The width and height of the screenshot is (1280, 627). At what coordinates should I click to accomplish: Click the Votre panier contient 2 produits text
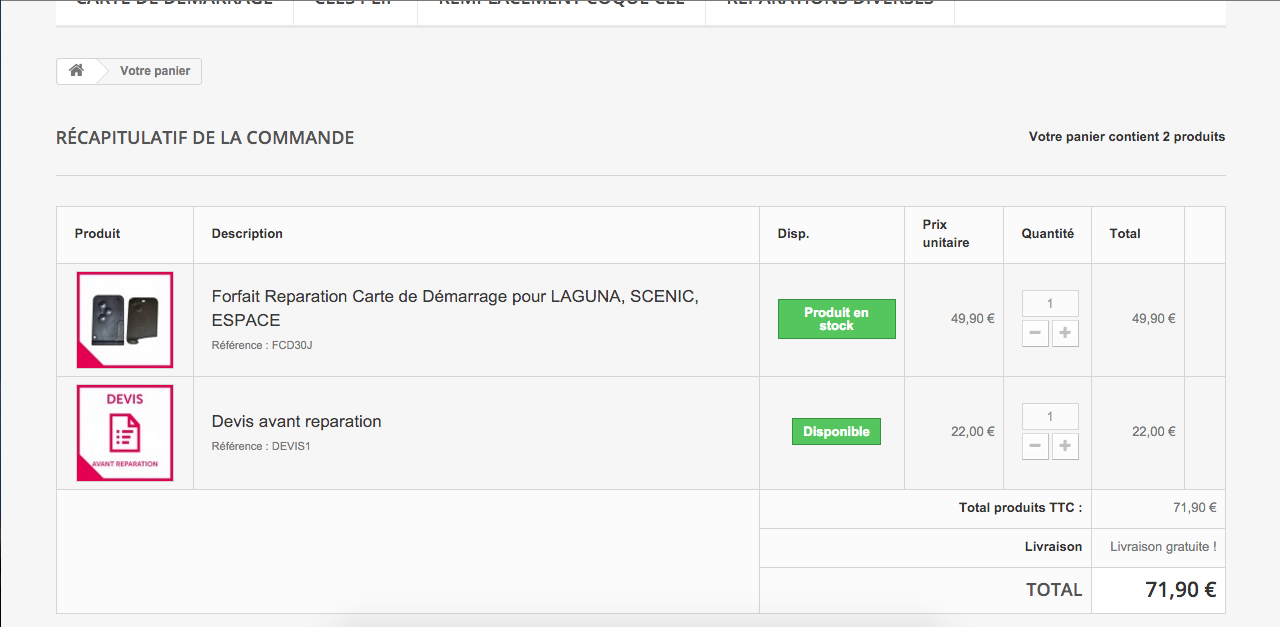pos(1126,137)
